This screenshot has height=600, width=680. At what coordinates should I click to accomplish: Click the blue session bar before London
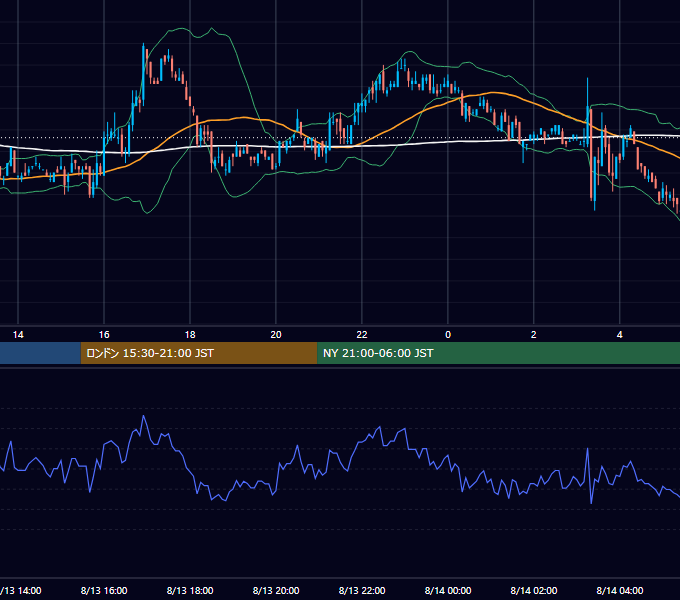tap(40, 353)
